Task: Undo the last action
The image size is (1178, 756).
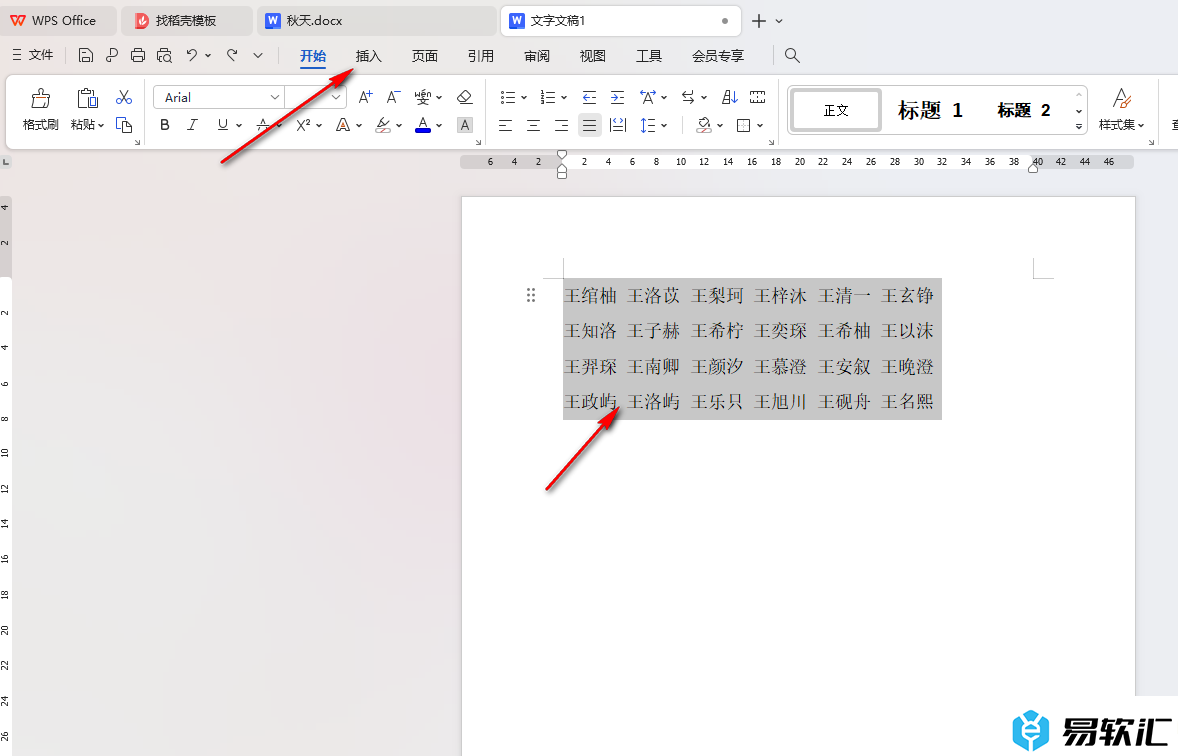Action: coord(192,55)
